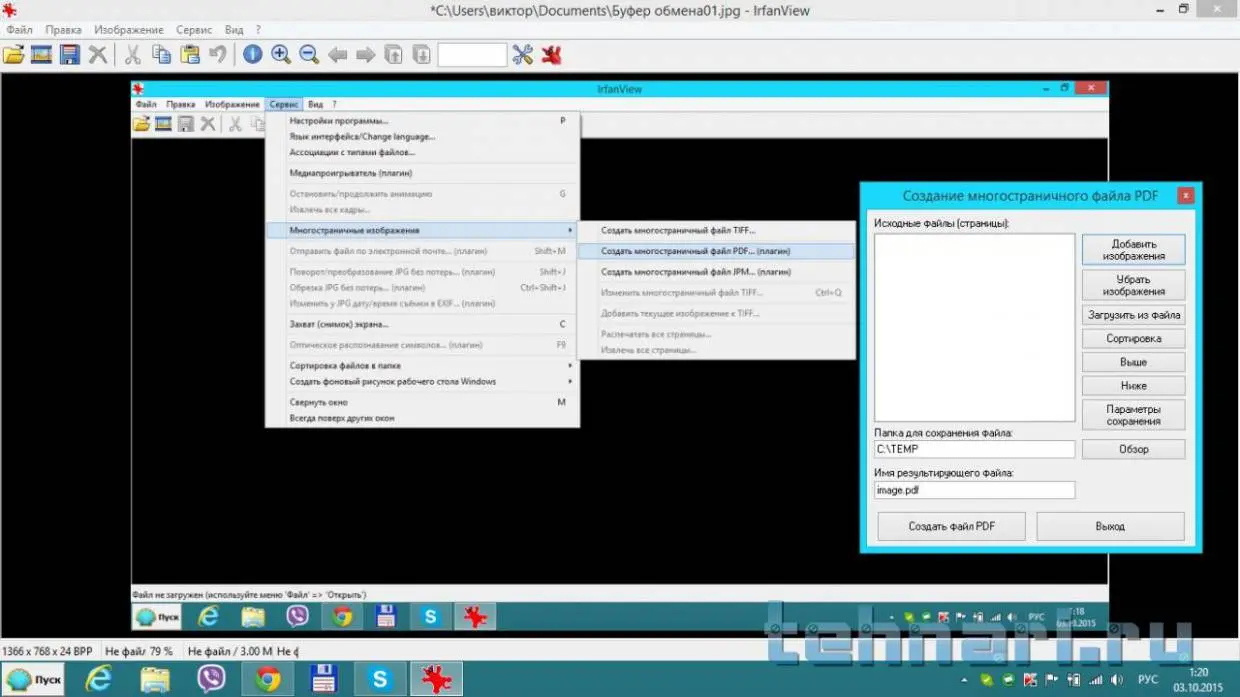Screen dimensions: 1240x697
Task: Cut selection with the main toolbar scissors icon
Action: tap(132, 54)
